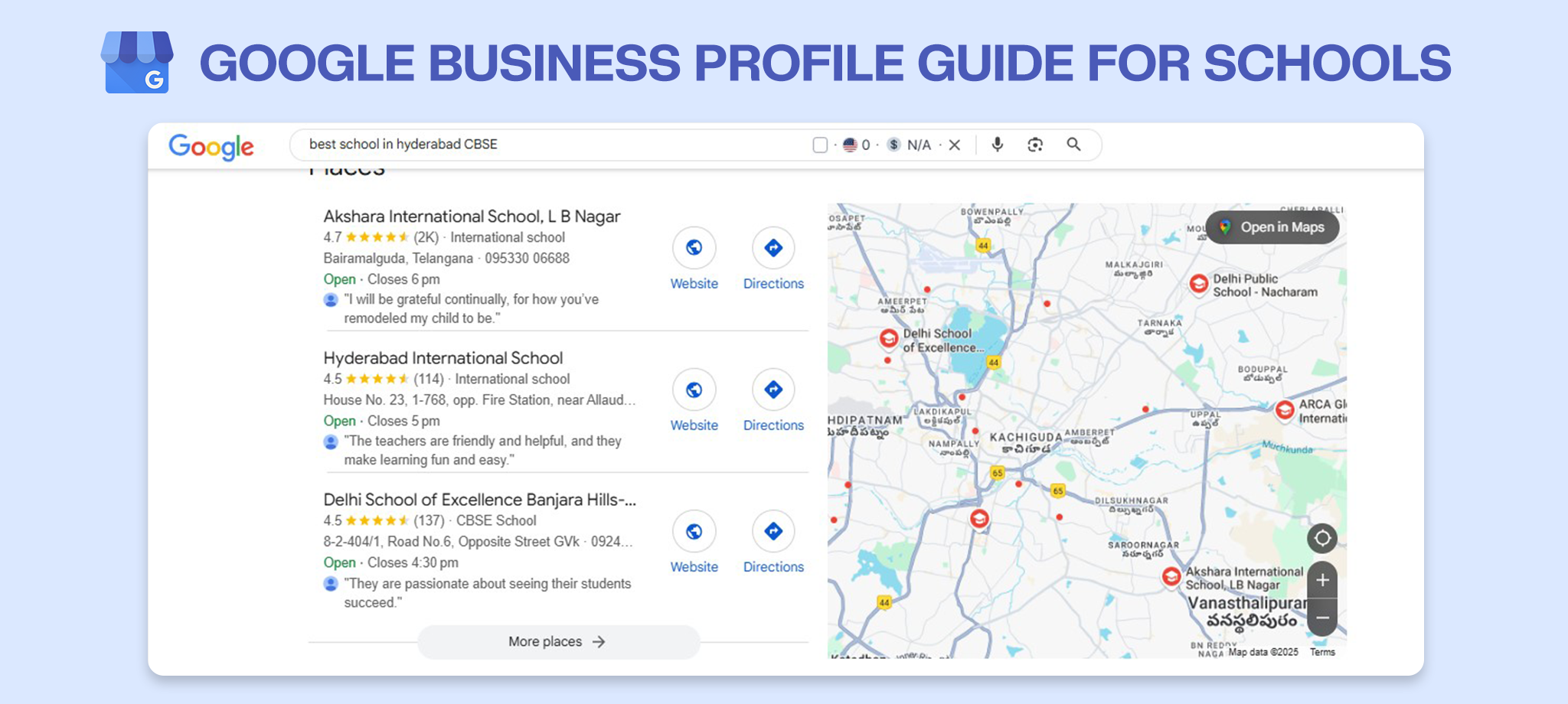Open Hyderabad International School website globe icon
Viewport: 1568px width, 704px height.
click(694, 389)
